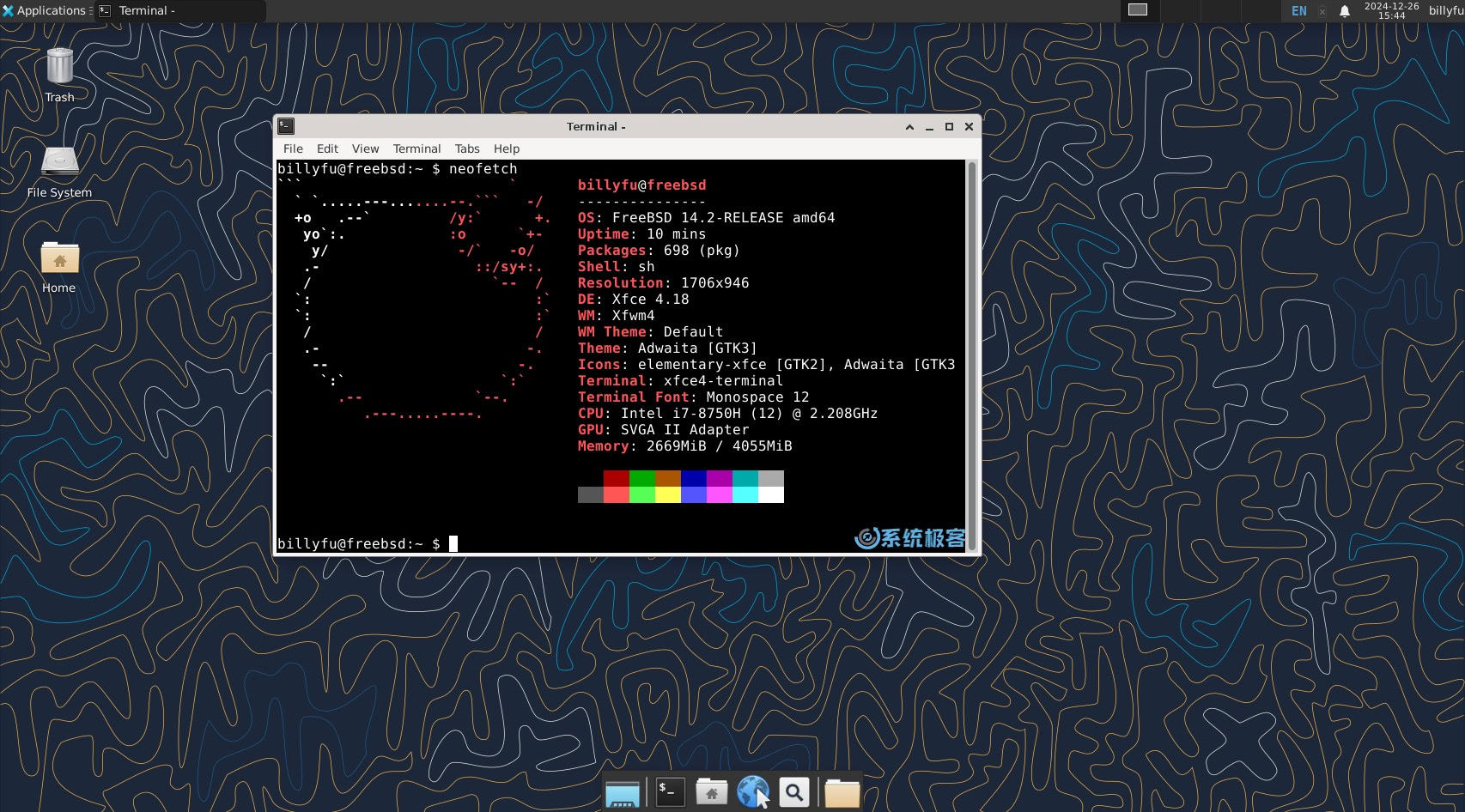
Task: Open the Tabs menu in Terminal
Action: pos(467,148)
